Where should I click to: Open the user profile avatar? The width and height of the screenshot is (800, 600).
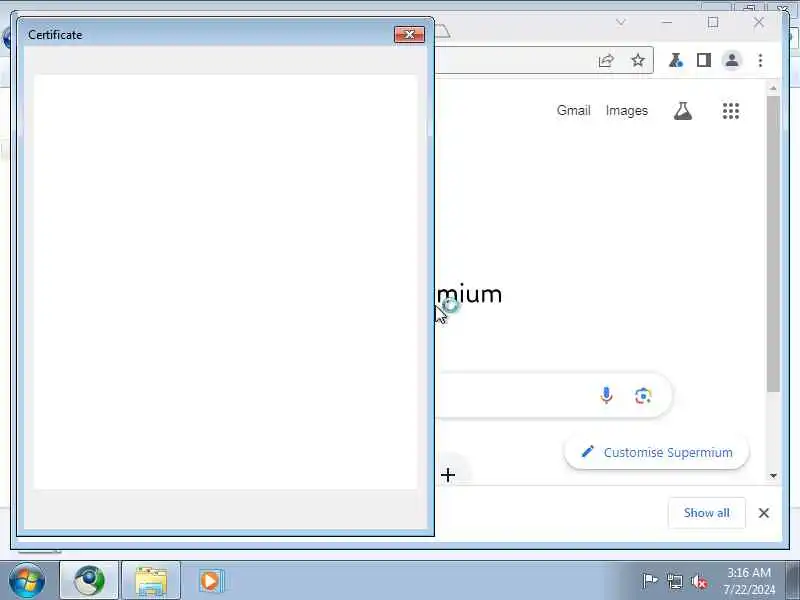click(x=732, y=60)
